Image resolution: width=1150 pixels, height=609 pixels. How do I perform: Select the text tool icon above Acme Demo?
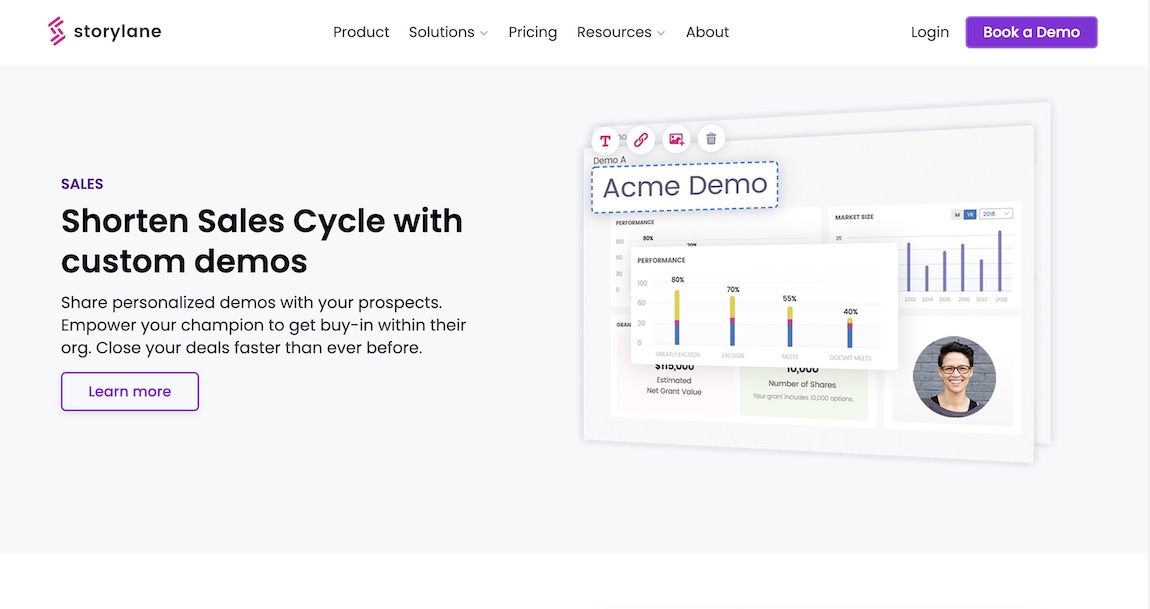point(605,140)
